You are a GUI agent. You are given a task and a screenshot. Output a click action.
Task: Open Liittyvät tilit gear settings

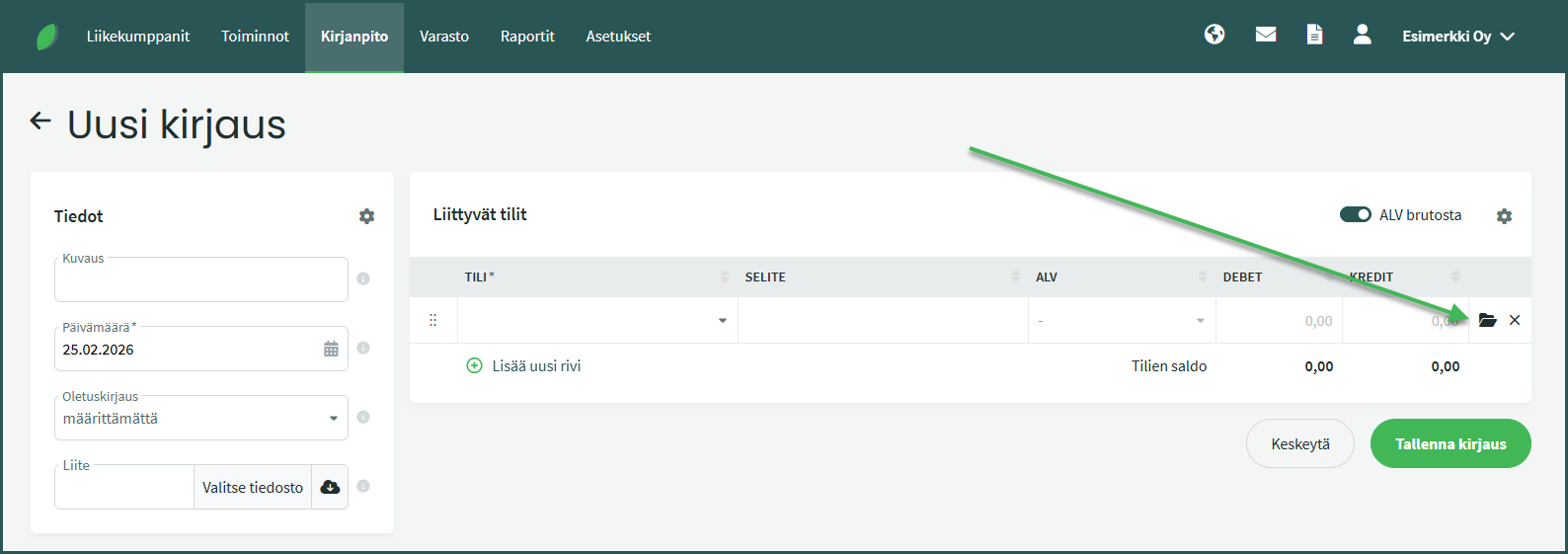click(1504, 216)
